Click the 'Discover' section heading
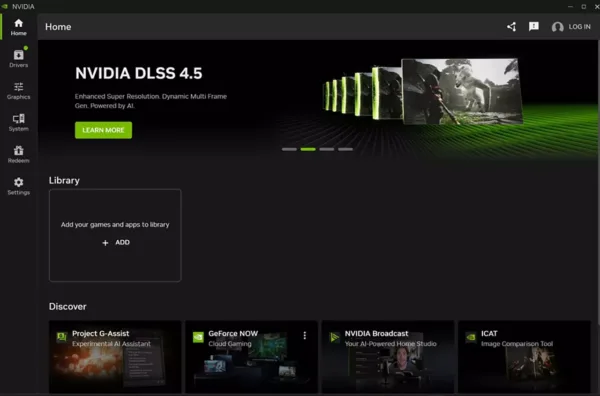Viewport: 600px width, 396px height. pos(67,306)
